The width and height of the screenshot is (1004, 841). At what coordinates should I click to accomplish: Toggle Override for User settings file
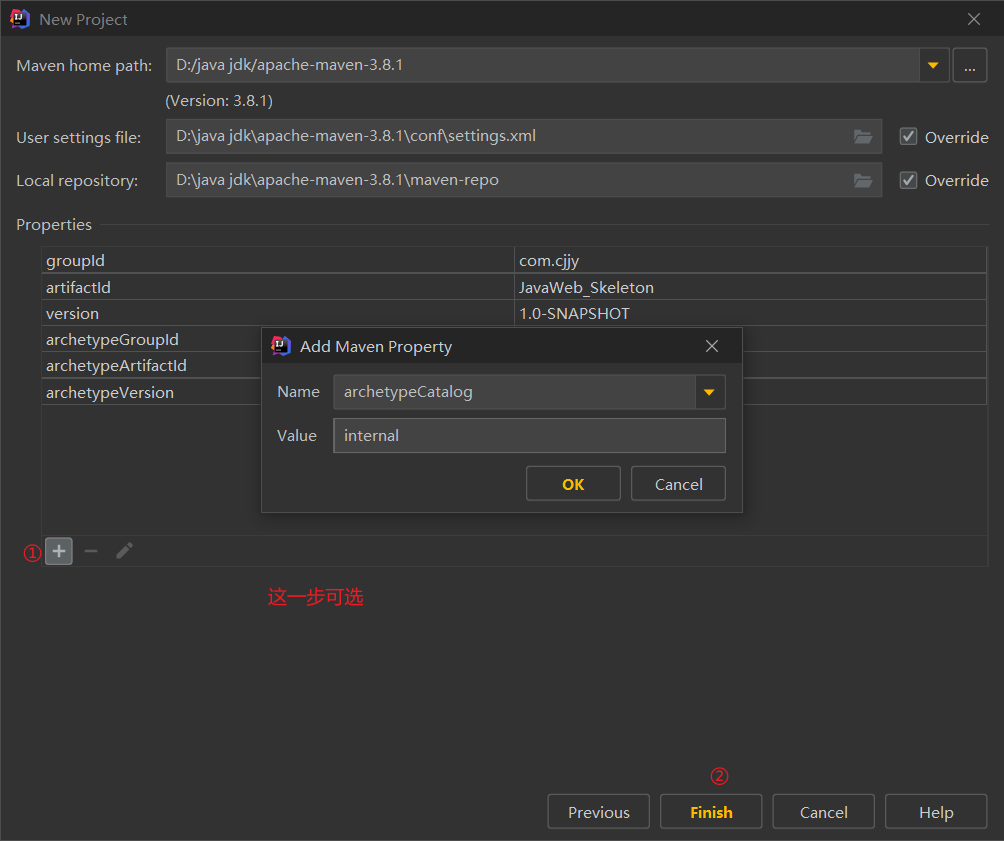point(908,136)
